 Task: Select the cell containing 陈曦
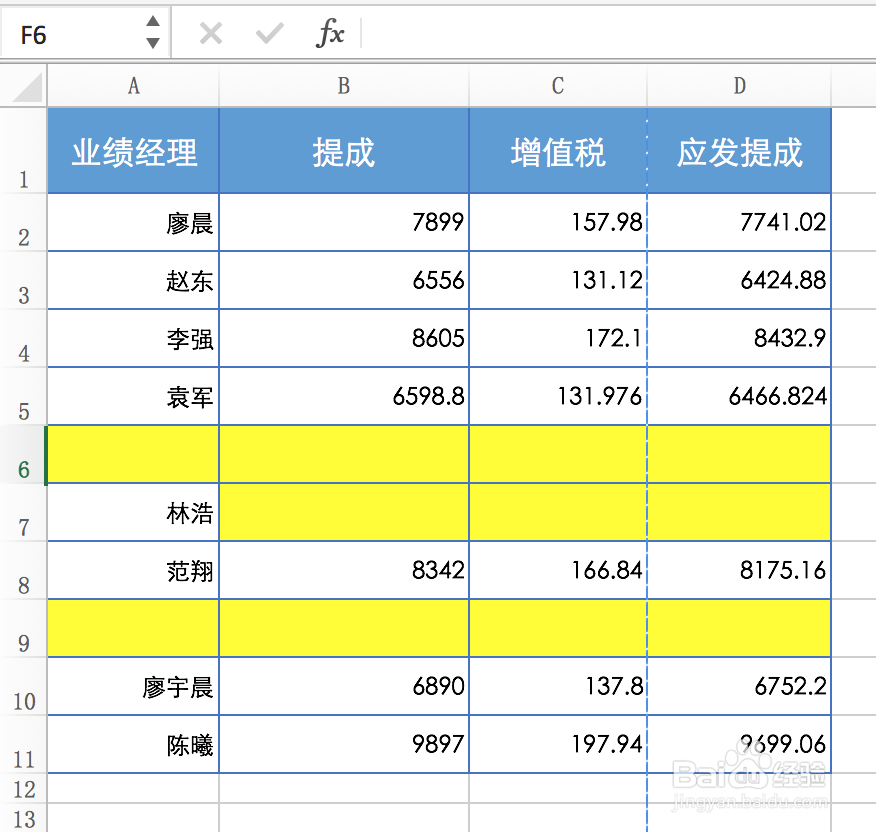[x=133, y=744]
